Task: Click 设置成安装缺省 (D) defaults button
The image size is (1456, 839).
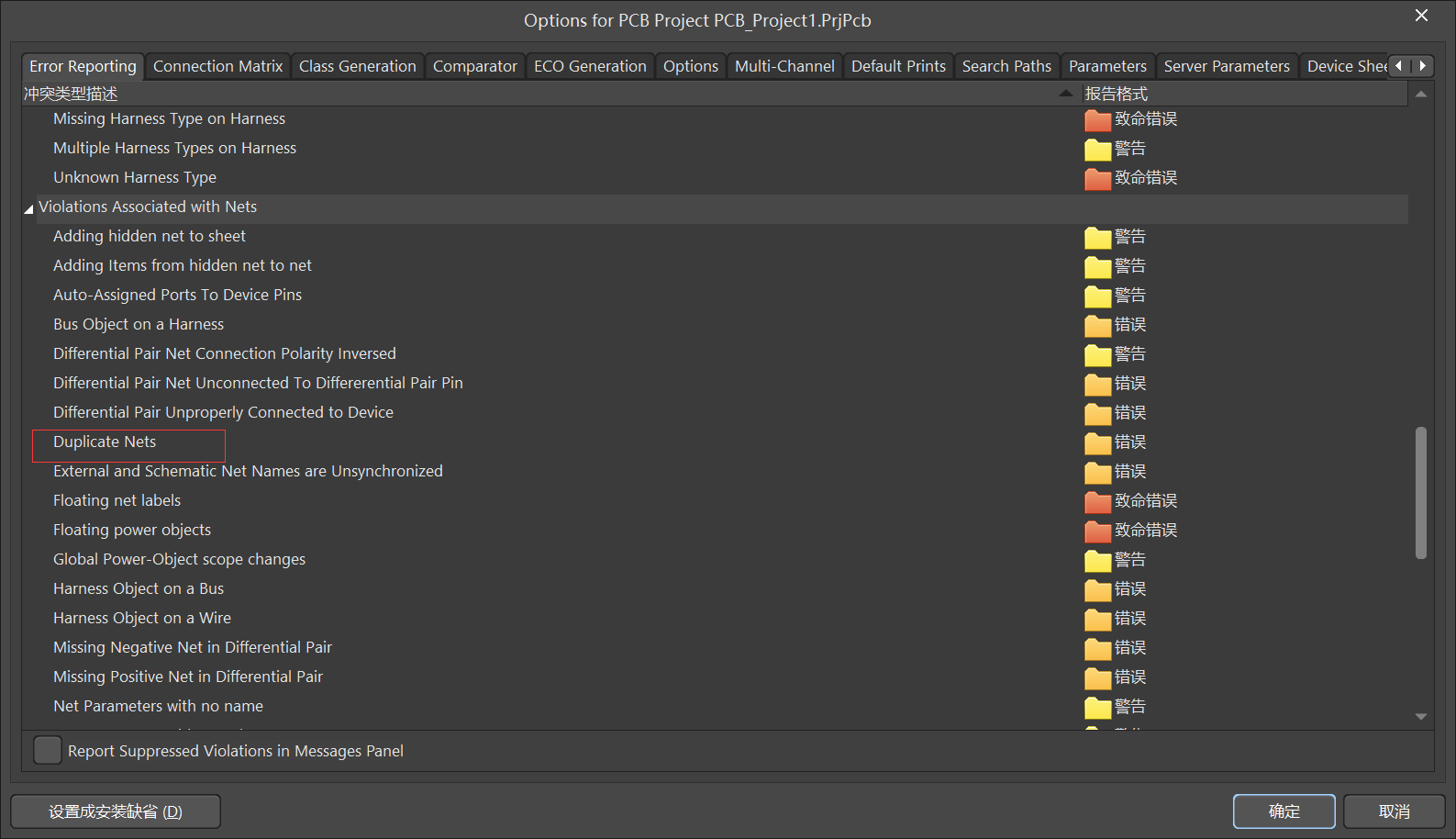Action: point(116,811)
